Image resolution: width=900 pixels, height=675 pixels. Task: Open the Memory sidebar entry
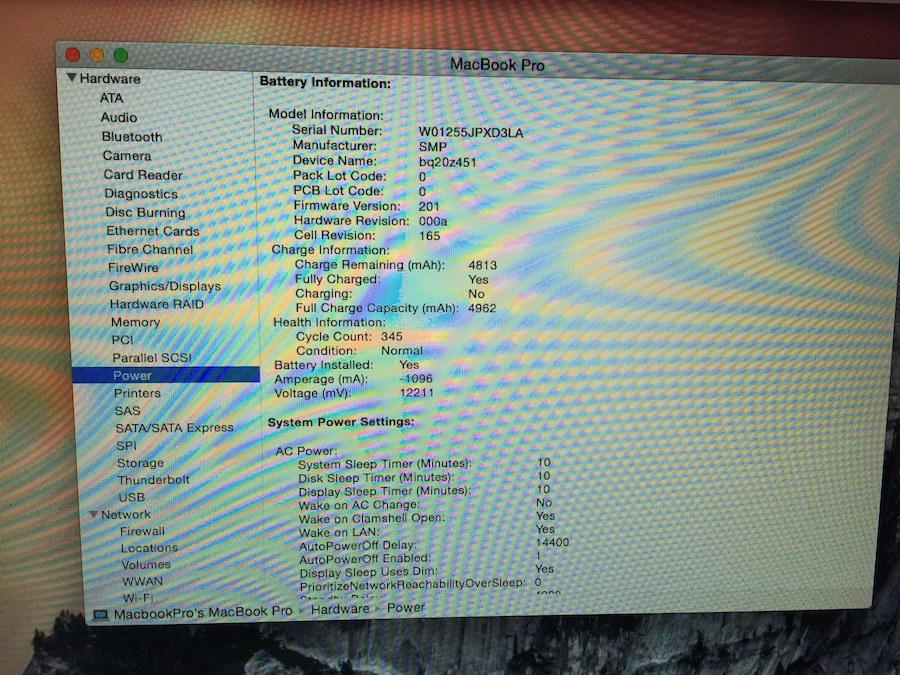(135, 322)
